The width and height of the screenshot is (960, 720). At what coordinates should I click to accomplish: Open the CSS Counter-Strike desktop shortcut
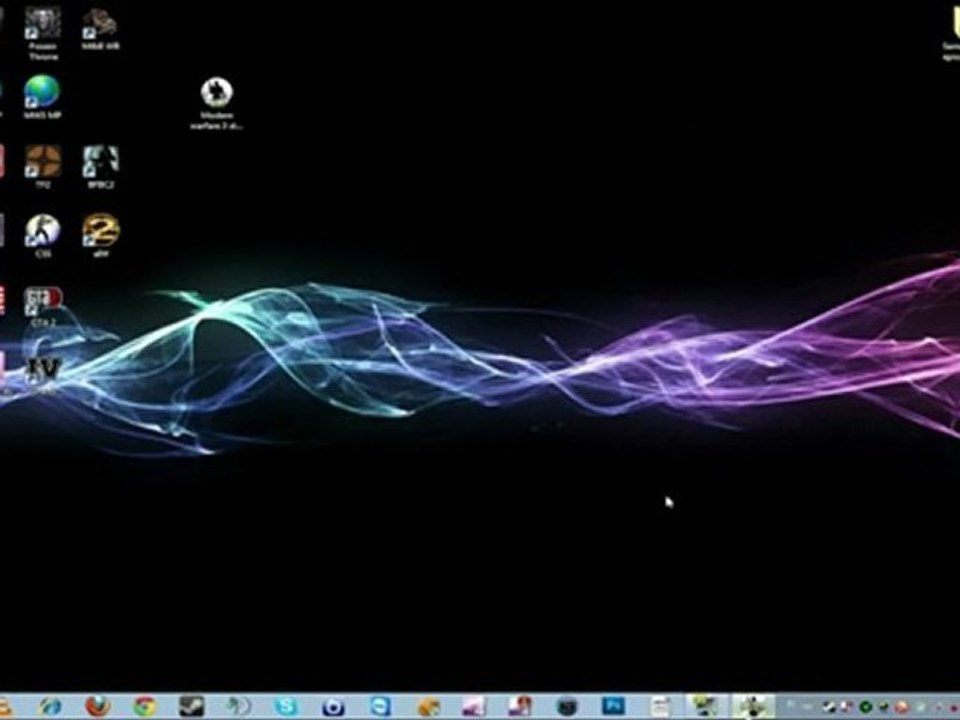(43, 235)
